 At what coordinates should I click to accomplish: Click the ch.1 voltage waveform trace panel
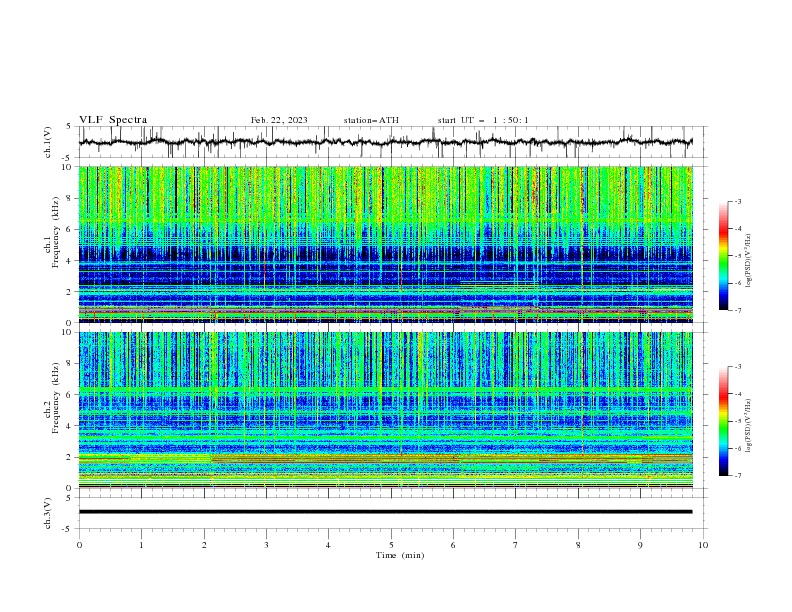click(393, 142)
